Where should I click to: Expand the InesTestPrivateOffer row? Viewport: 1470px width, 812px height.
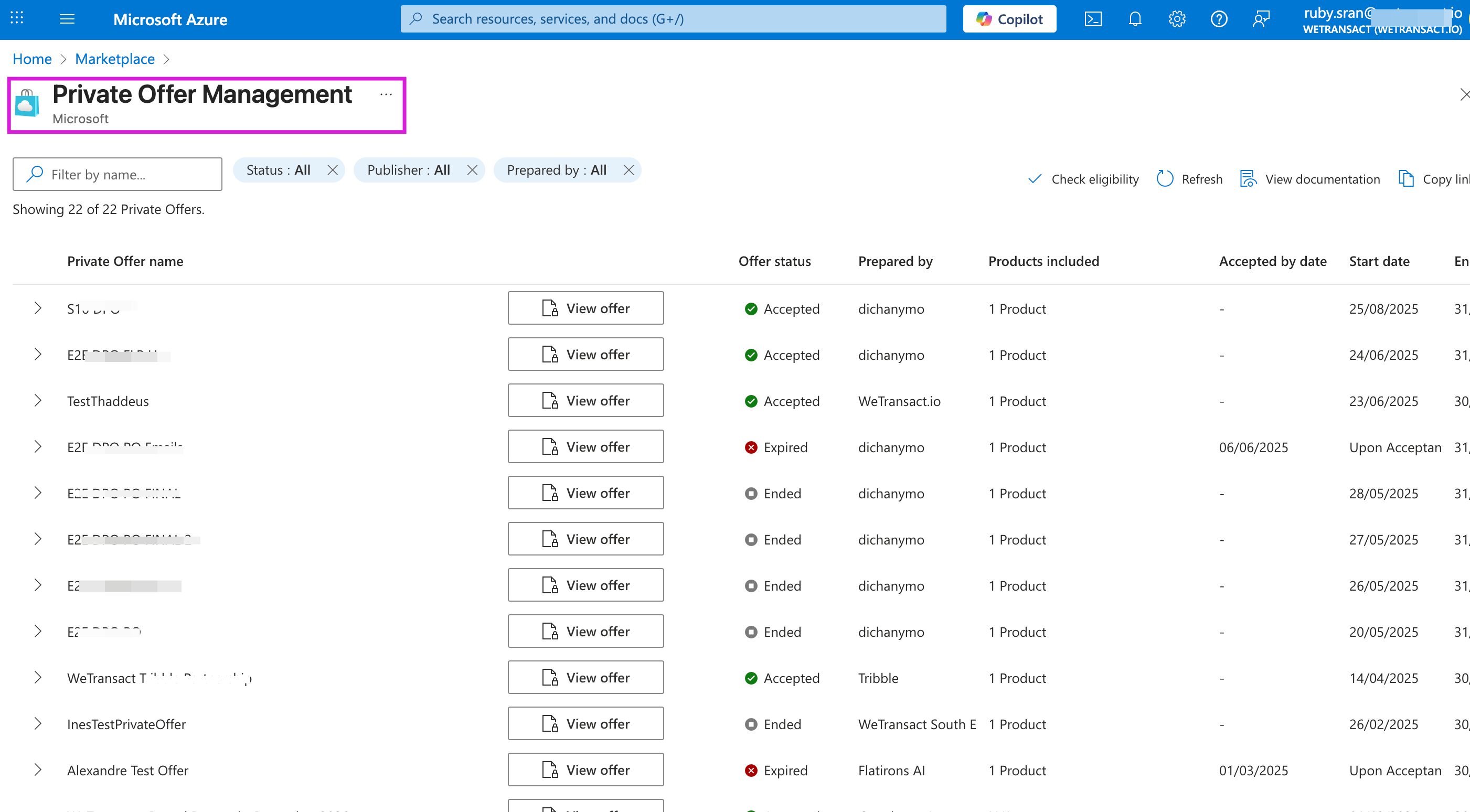(x=38, y=723)
